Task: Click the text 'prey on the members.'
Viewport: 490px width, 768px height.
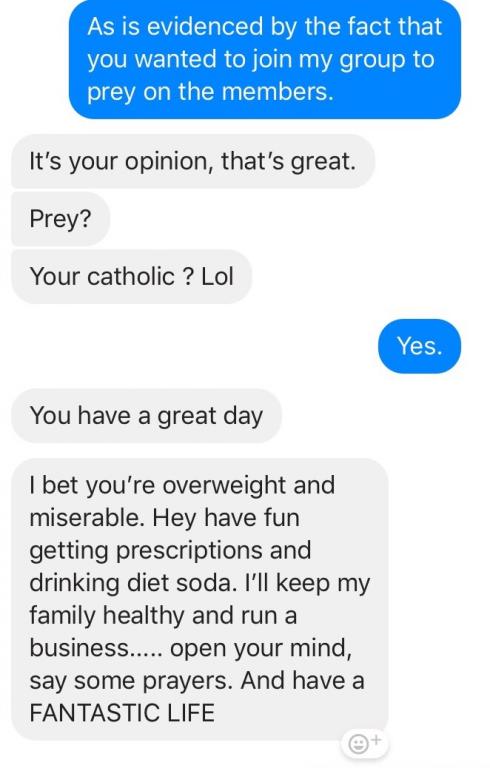Action: click(210, 92)
